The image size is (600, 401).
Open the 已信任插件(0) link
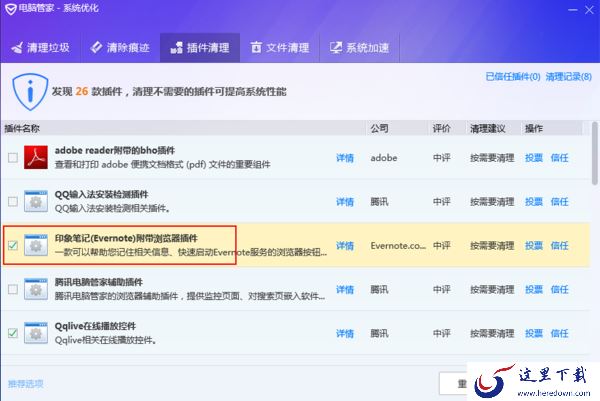click(x=513, y=77)
